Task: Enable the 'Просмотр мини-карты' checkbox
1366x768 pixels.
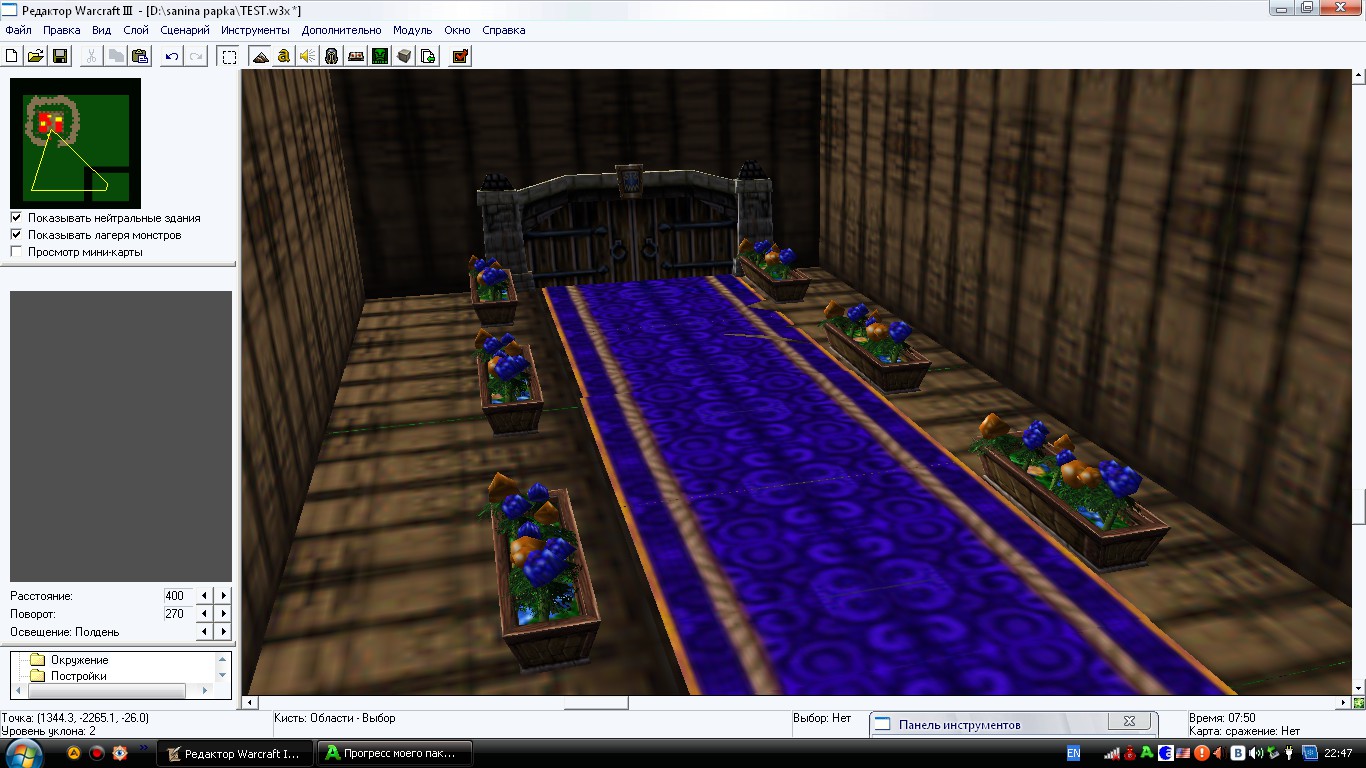Action: [x=16, y=252]
